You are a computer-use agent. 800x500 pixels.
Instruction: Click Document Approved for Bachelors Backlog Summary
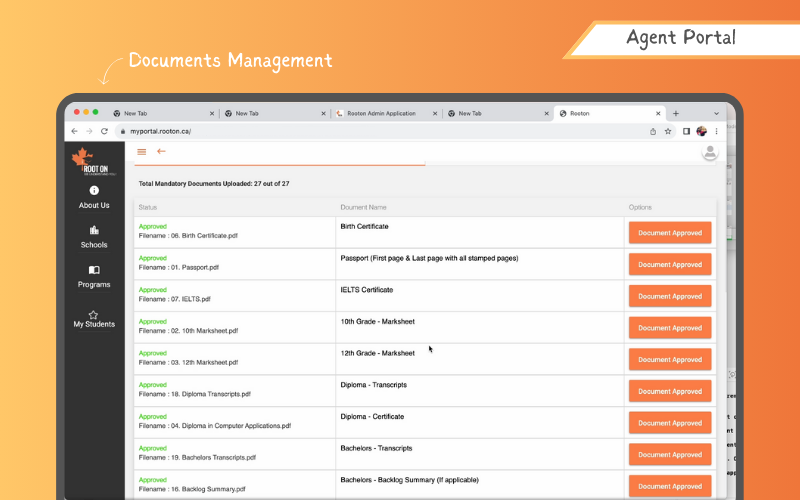pyautogui.click(x=670, y=486)
